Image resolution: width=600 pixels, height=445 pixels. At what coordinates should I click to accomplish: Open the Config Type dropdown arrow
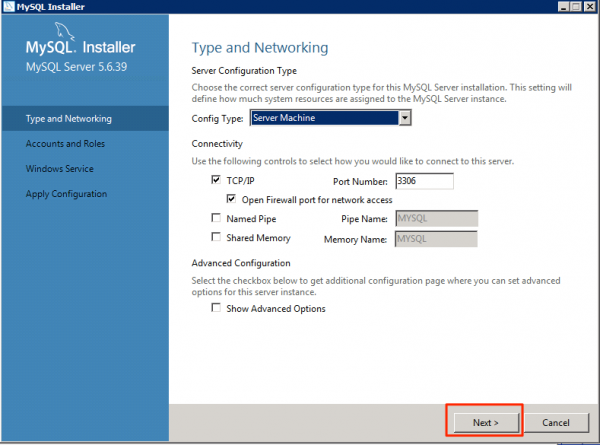point(404,118)
